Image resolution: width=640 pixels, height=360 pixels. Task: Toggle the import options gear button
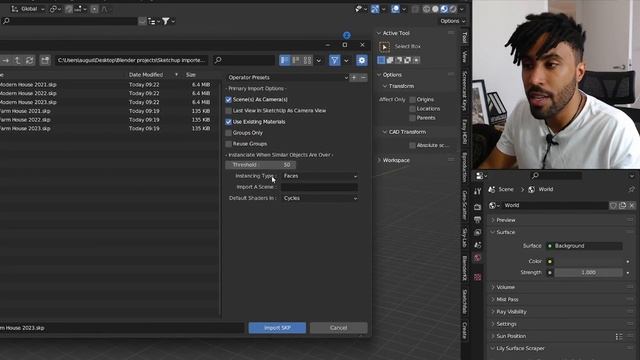point(362,60)
